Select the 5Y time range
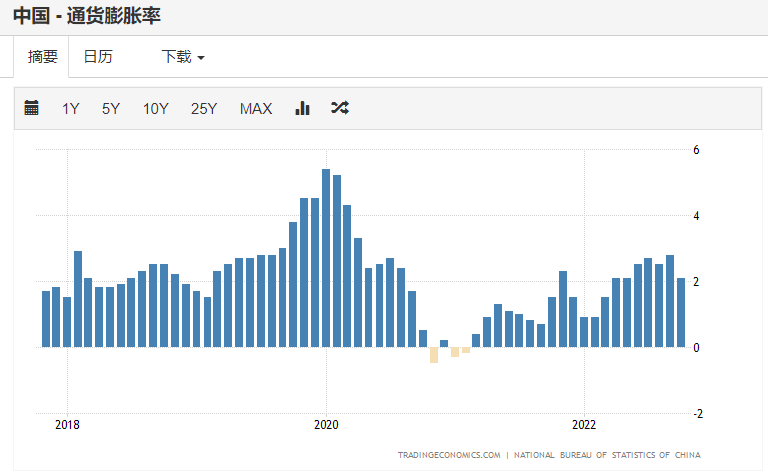 [x=110, y=108]
